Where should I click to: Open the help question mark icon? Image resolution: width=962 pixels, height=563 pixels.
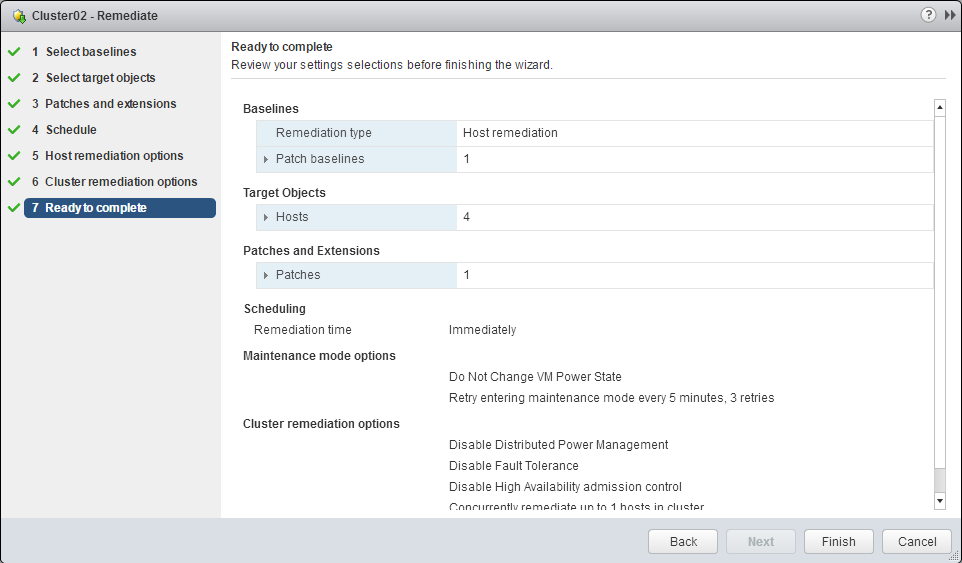tap(929, 15)
